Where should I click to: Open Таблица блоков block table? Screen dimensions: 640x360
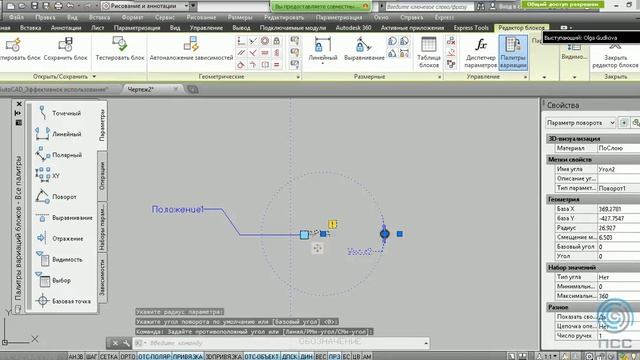(429, 52)
